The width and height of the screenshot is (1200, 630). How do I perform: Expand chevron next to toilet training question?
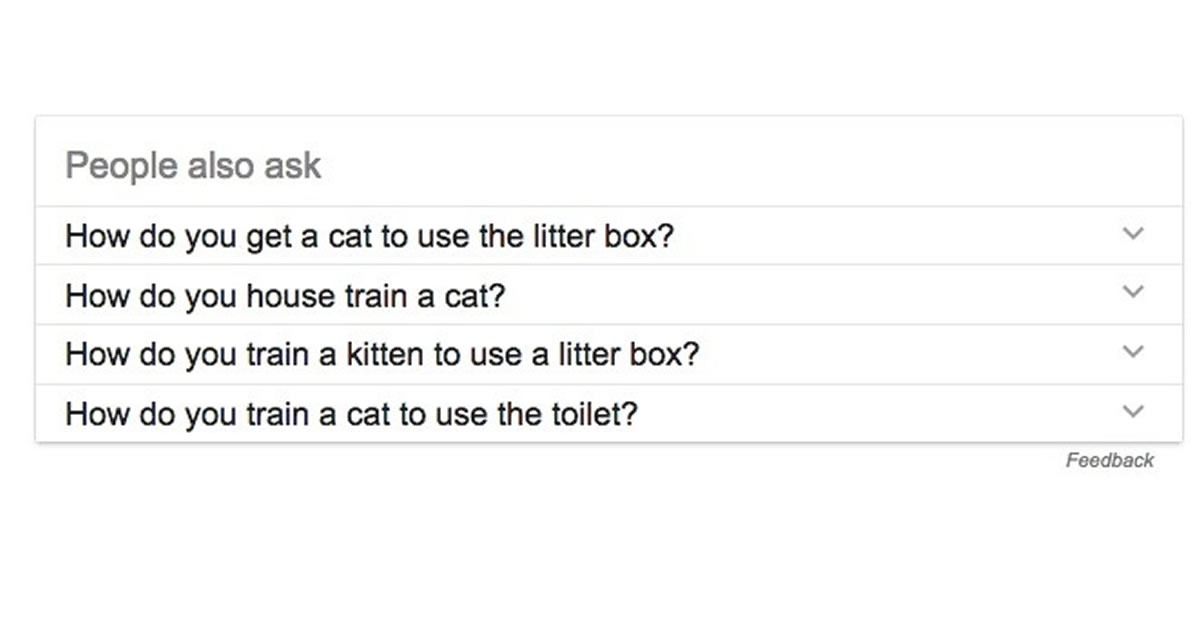[x=1132, y=411]
